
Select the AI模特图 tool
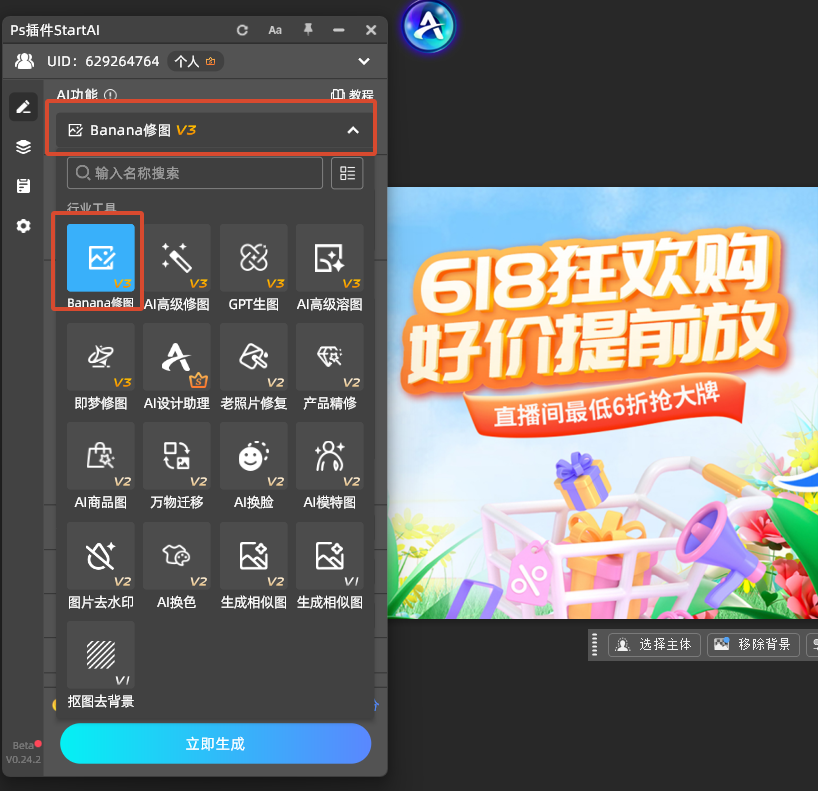(330, 456)
